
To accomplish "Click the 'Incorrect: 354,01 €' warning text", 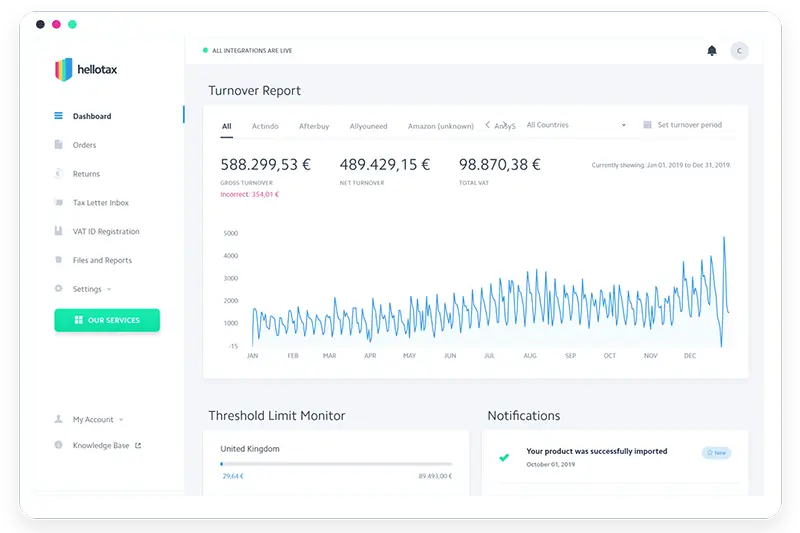I will pyautogui.click(x=249, y=194).
